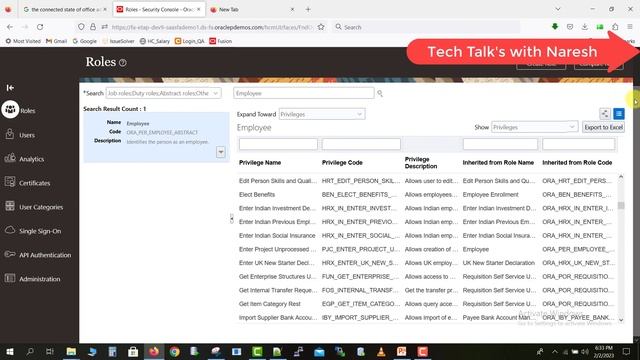
Task: Select Enter Indian Social Insurance row
Action: click(x=427, y=236)
